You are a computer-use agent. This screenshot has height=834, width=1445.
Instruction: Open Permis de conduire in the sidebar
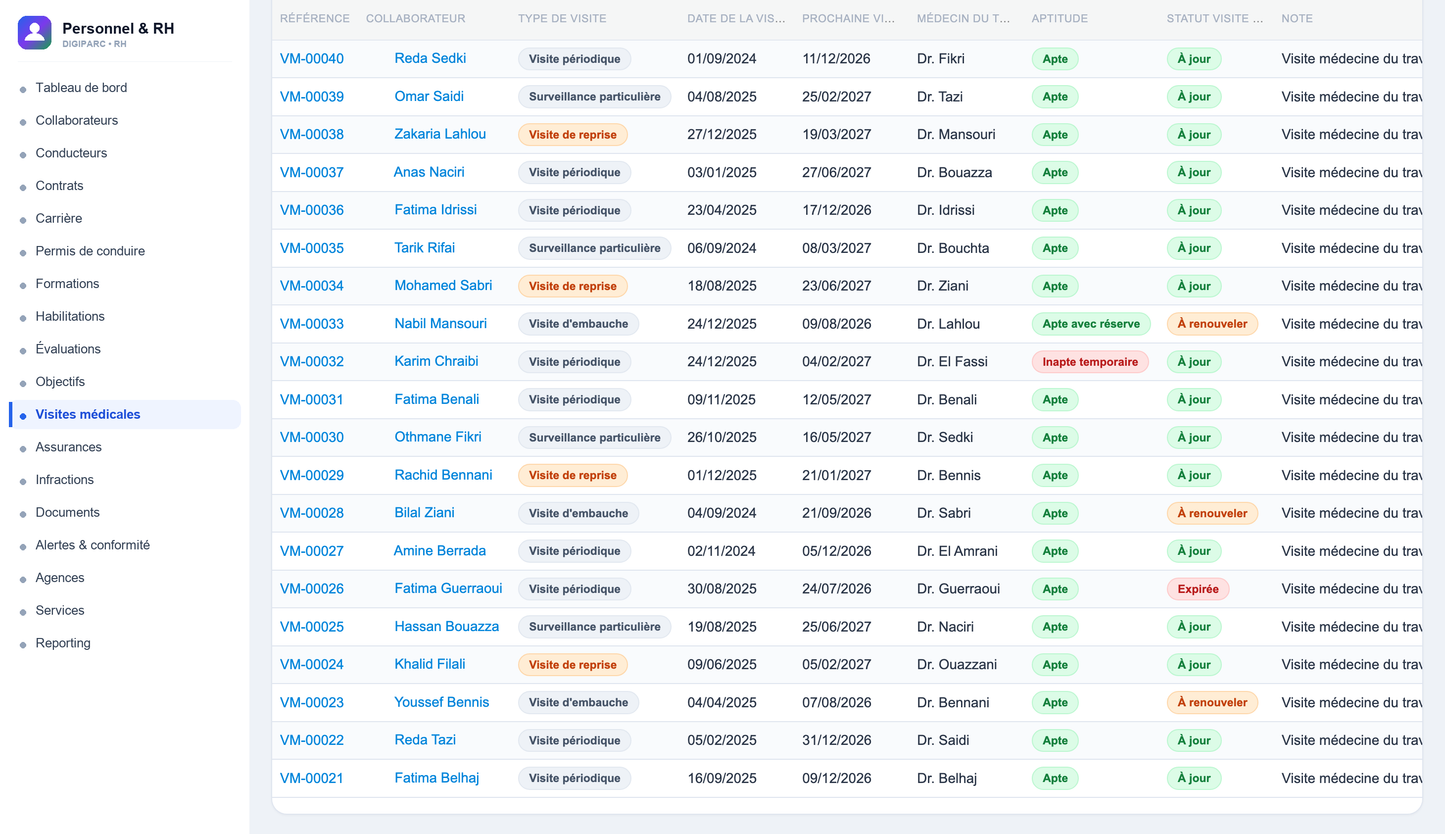(90, 251)
